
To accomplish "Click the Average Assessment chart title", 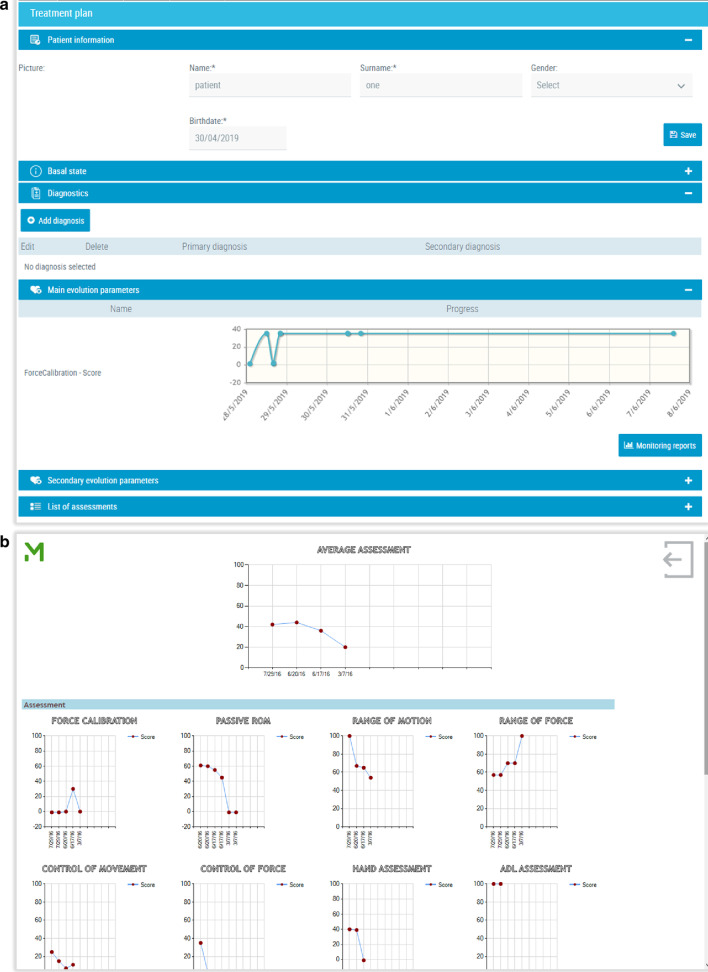I will click(363, 549).
